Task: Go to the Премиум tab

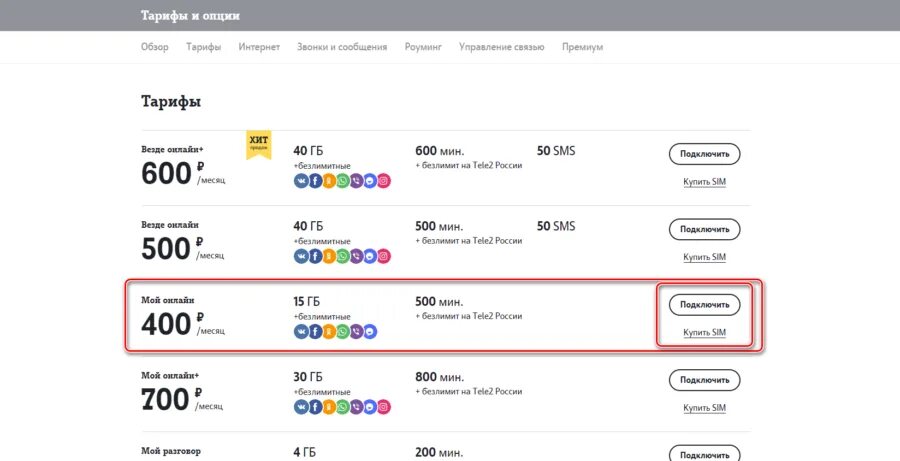Action: click(x=582, y=47)
